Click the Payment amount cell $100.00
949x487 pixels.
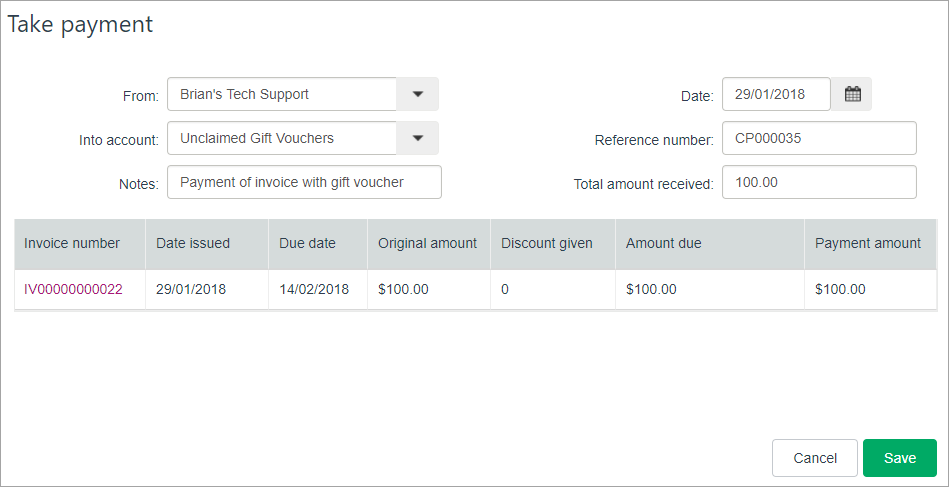click(870, 290)
